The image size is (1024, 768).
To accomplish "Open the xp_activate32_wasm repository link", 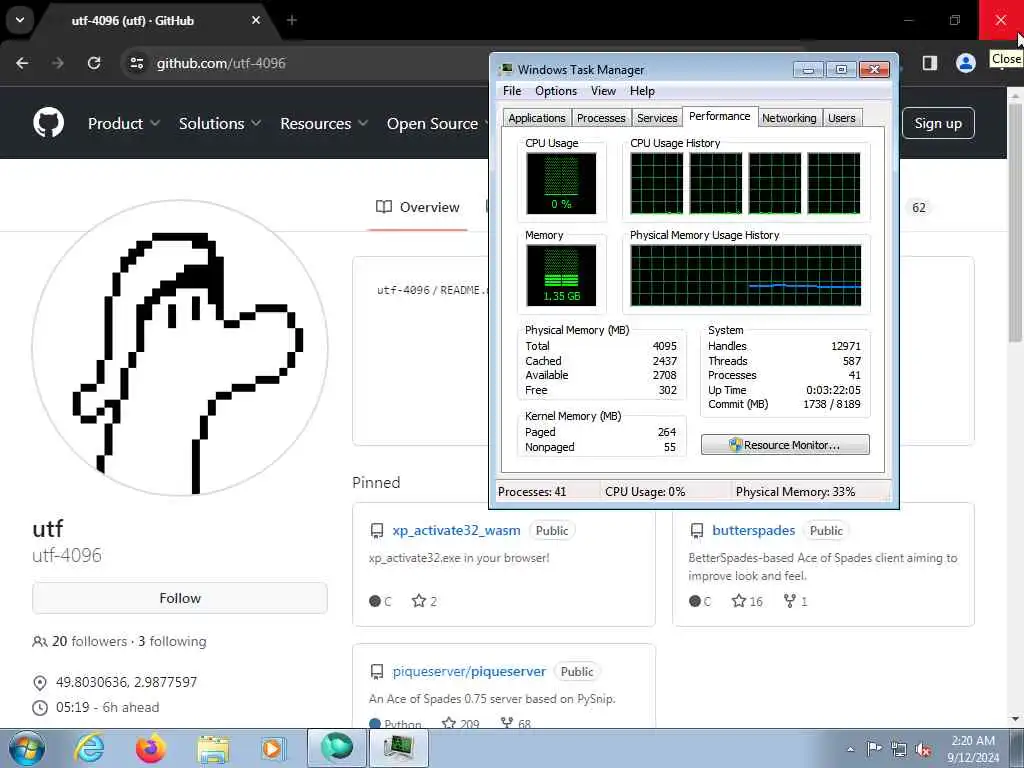I will coord(456,530).
